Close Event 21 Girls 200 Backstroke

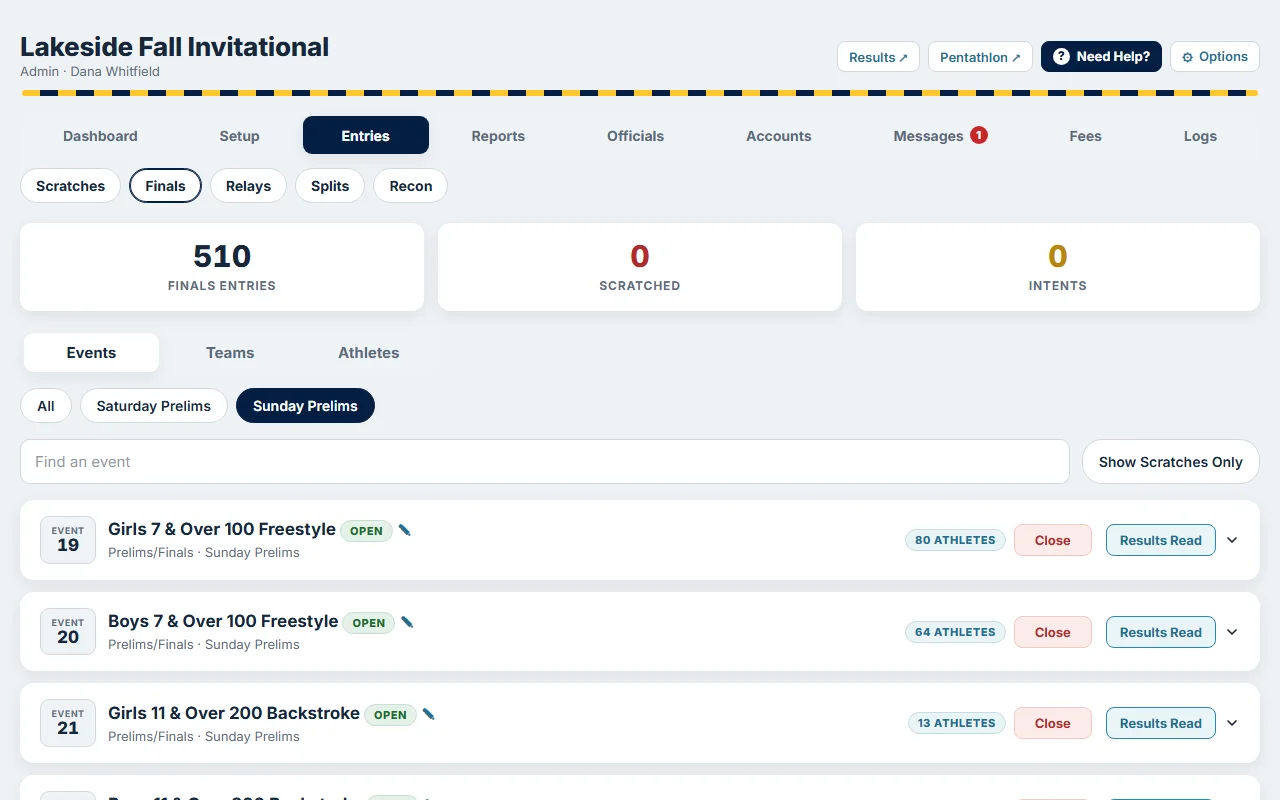(x=1053, y=723)
